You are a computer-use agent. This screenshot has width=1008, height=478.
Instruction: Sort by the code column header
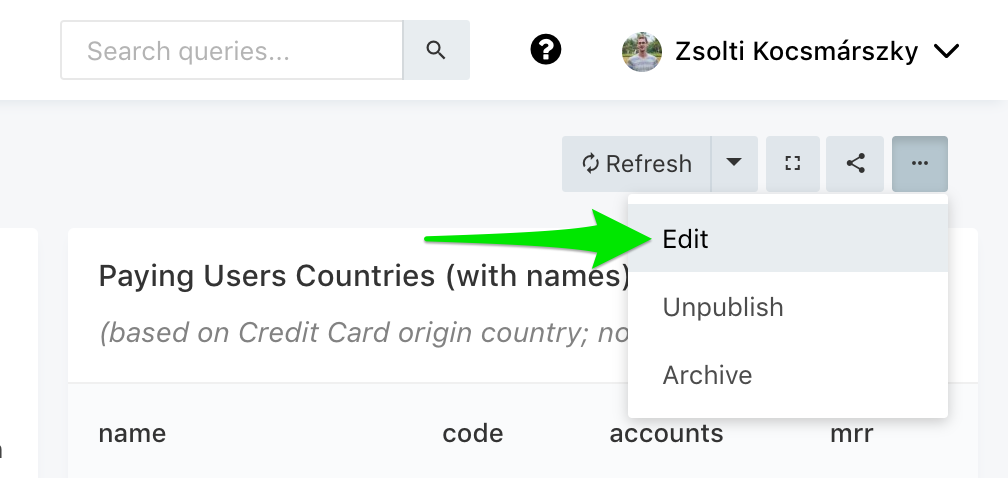pos(472,433)
